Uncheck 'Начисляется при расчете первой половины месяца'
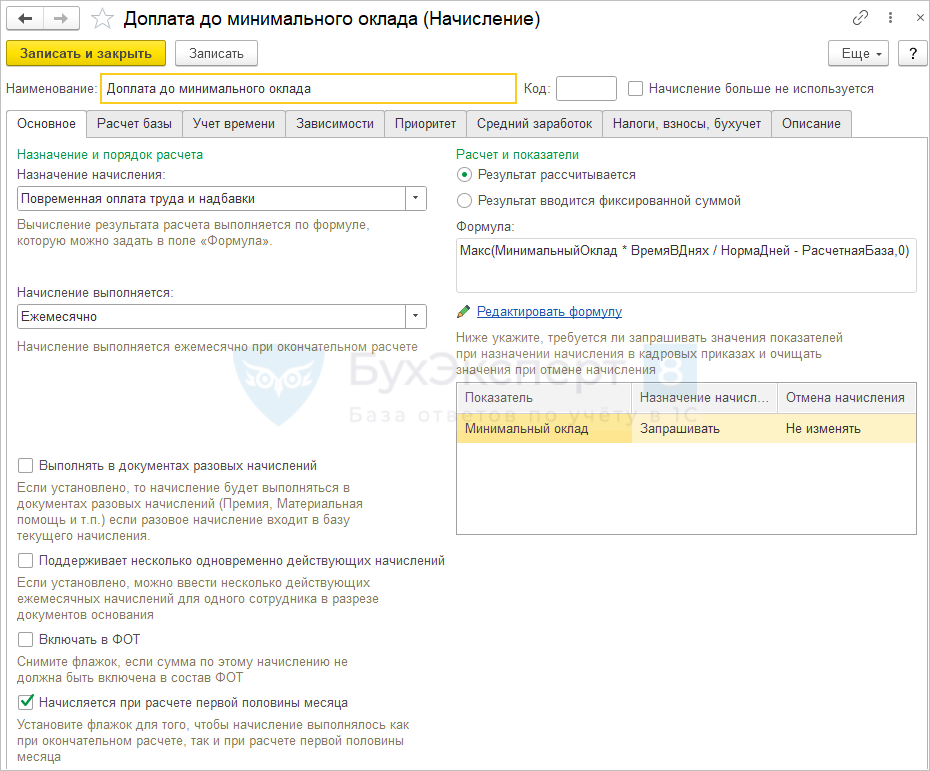930x771 pixels. pyautogui.click(x=26, y=702)
